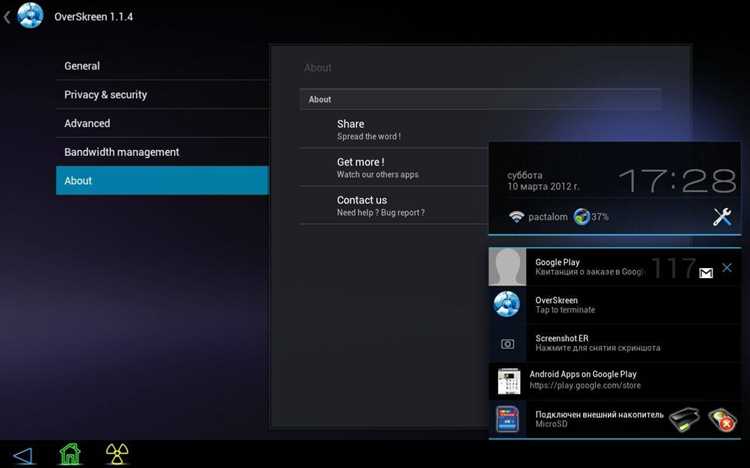Image resolution: width=750 pixels, height=468 pixels.
Task: Tap Screenshot ER notification
Action: [x=615, y=343]
